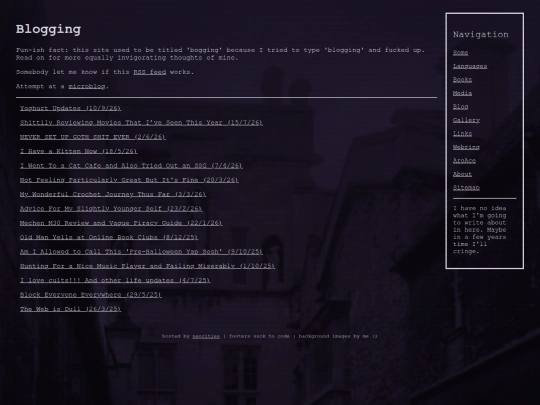Open Languages in Navigation
The height and width of the screenshot is (405, 540).
click(470, 66)
